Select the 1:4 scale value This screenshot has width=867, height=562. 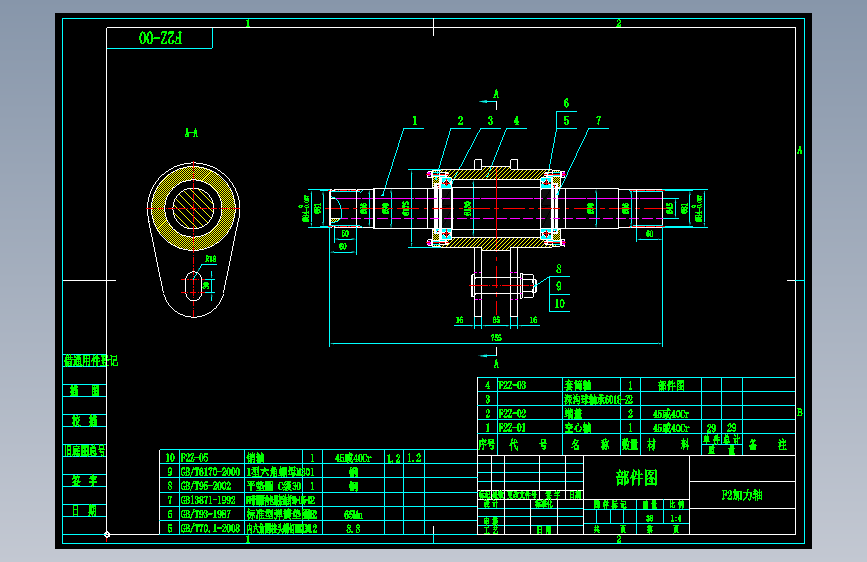click(x=676, y=518)
